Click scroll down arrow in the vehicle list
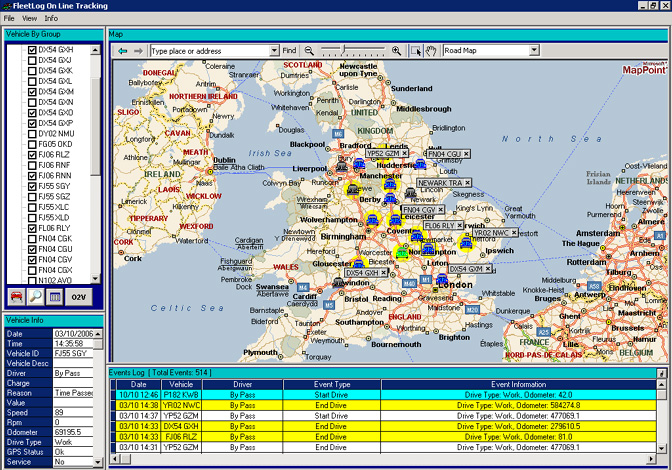The image size is (672, 470). 95,279
